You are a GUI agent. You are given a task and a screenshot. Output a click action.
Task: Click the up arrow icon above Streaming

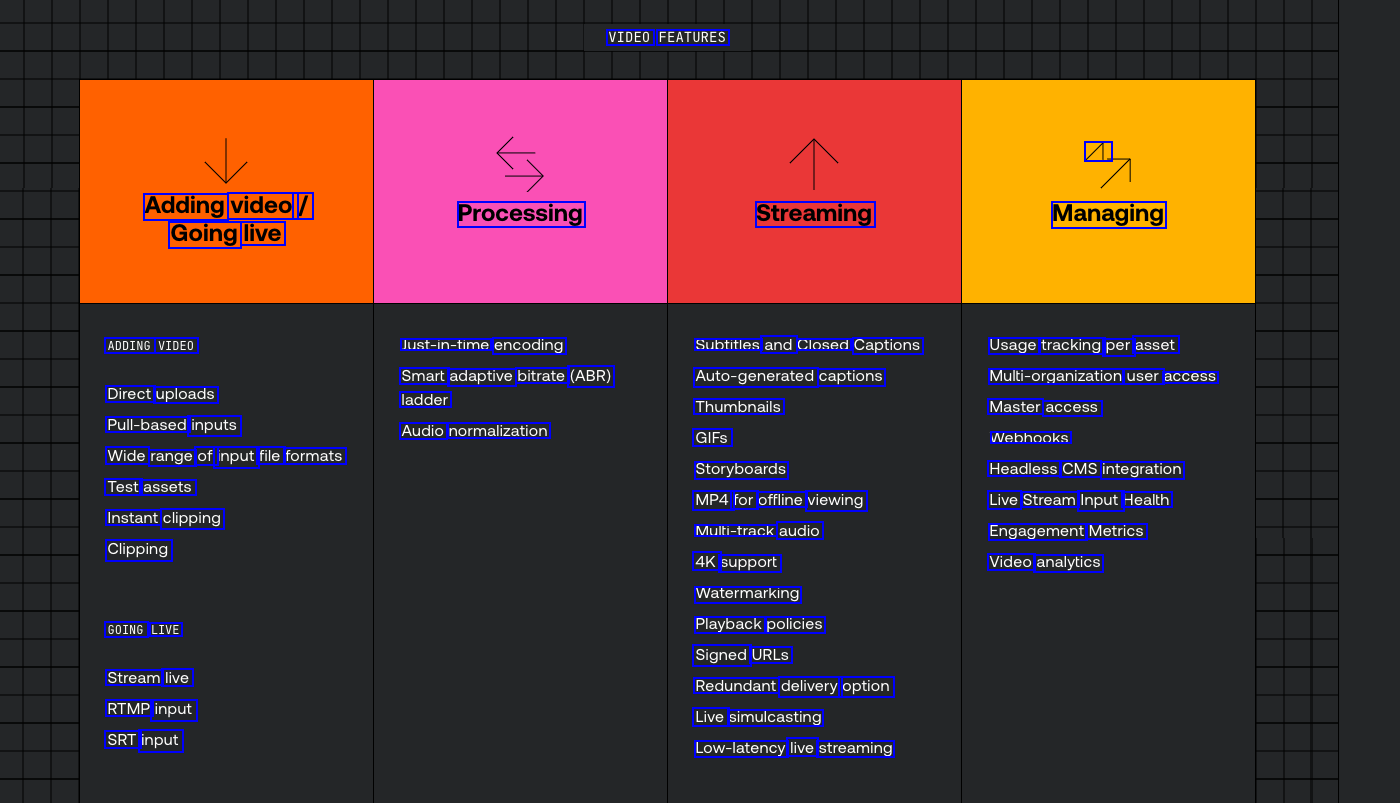[814, 164]
